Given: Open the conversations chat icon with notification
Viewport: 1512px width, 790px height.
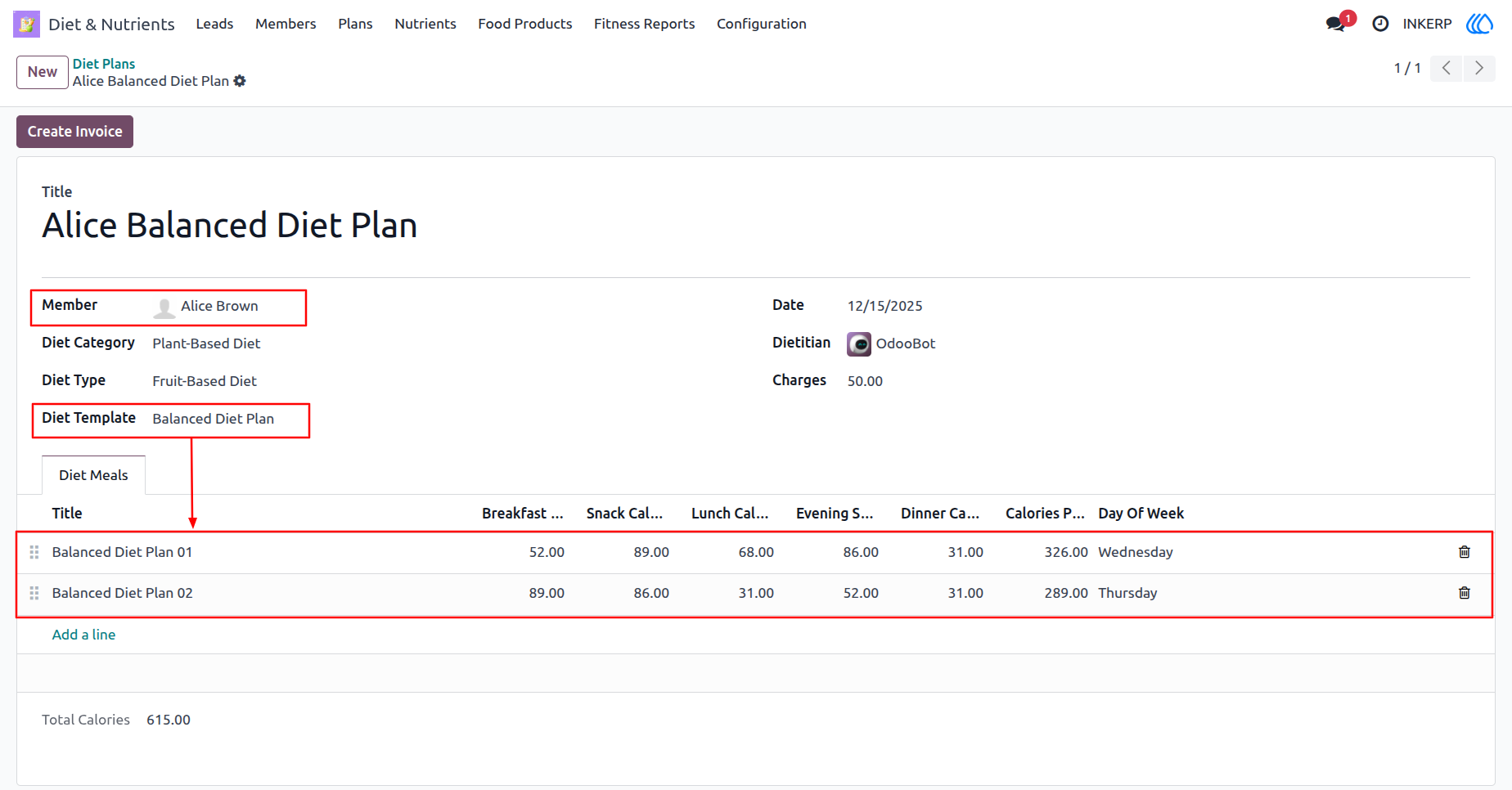Looking at the screenshot, I should pos(1339,23).
